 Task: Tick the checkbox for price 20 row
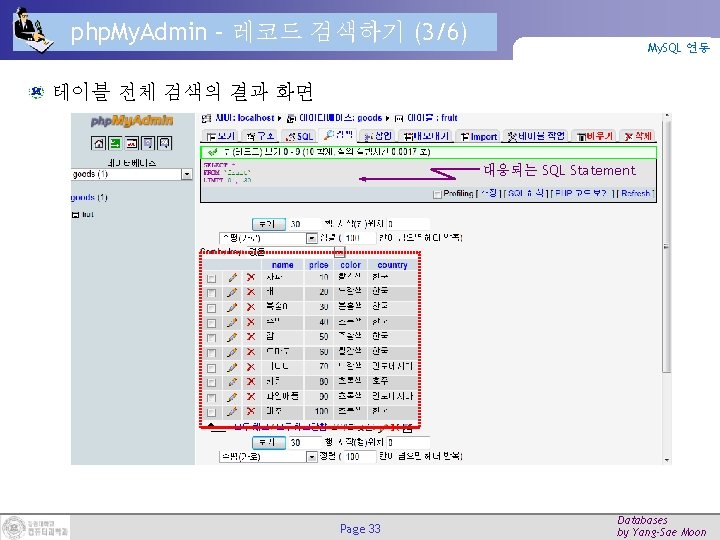(x=211, y=293)
